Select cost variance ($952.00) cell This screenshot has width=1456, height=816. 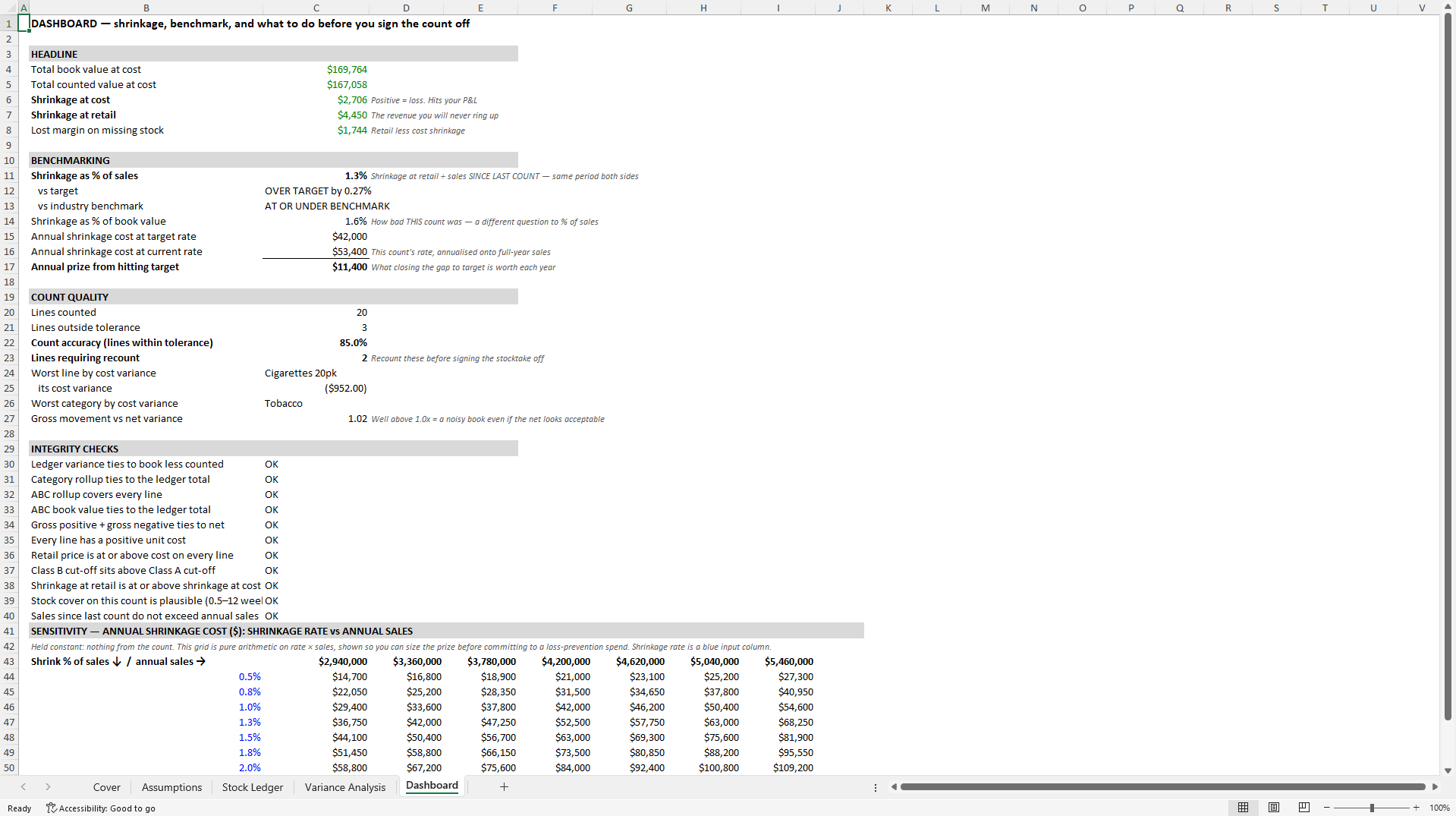(316, 388)
